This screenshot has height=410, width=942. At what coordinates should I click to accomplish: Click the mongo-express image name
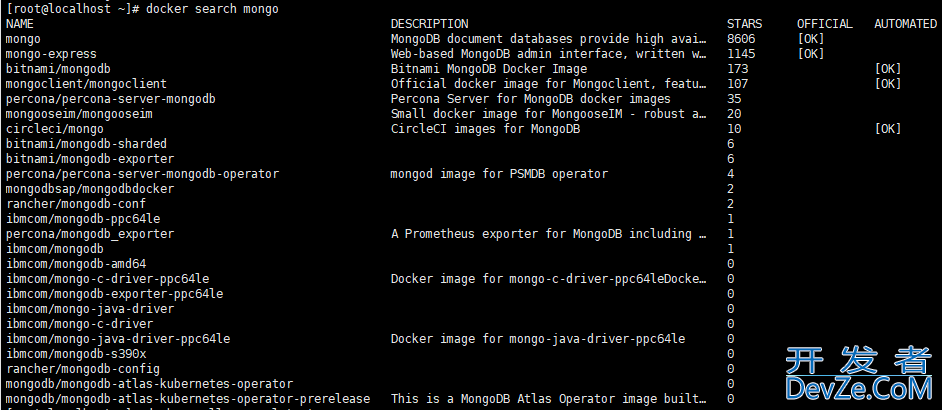pos(51,54)
